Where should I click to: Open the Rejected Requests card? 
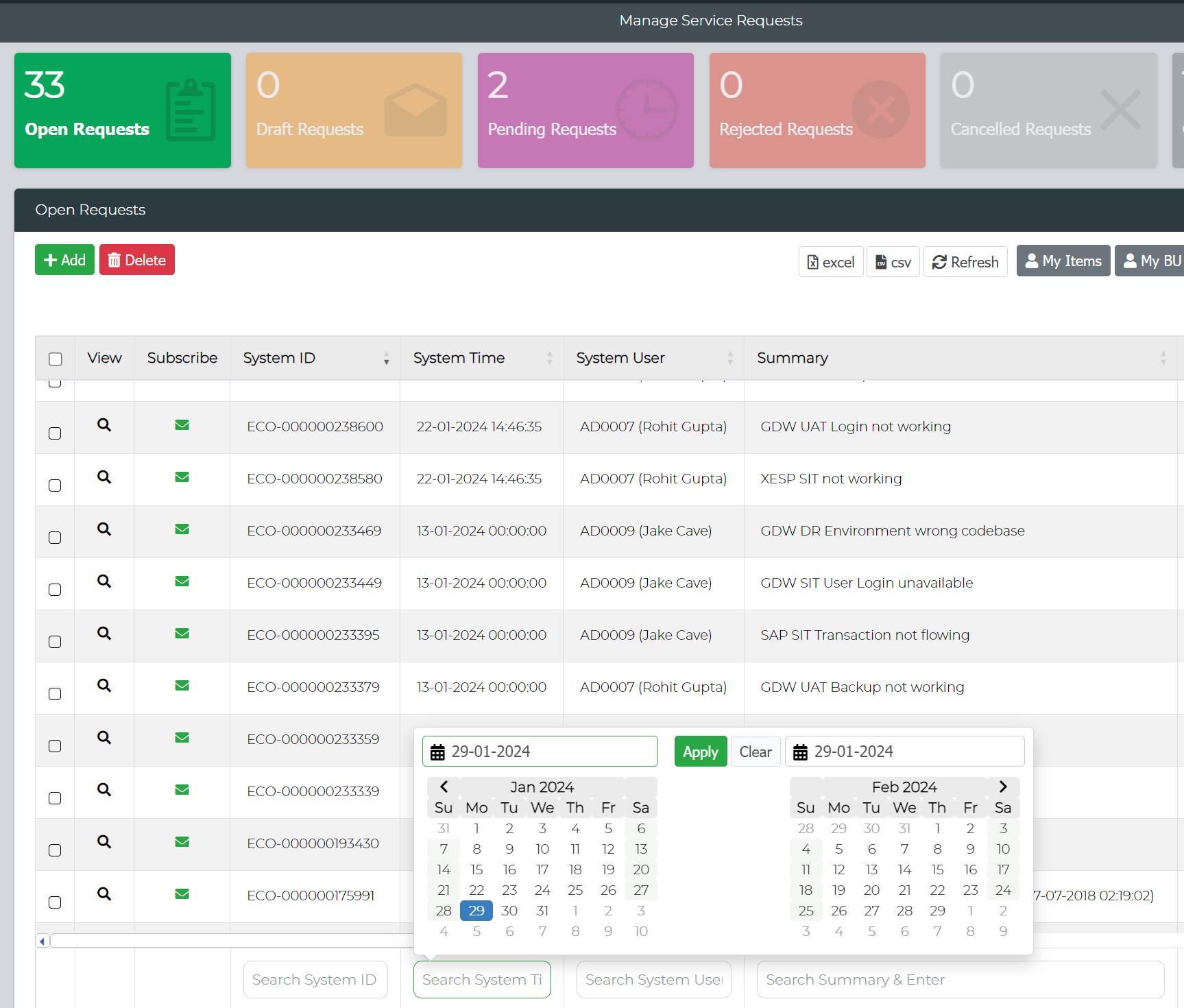[x=817, y=110]
